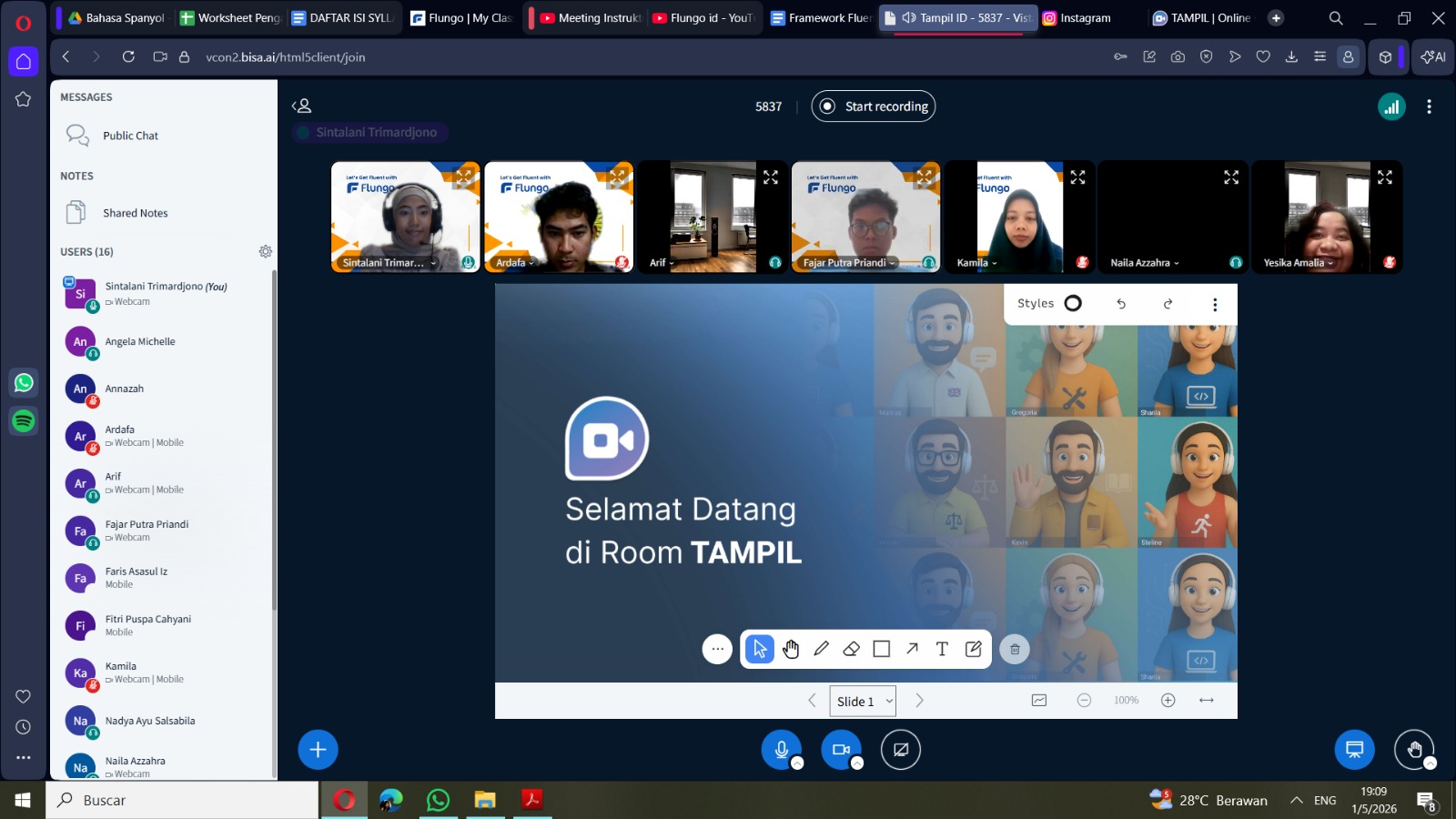Click the presentation snapshot icon beside zoom controls
This screenshot has width=1456, height=819.
tap(1039, 700)
